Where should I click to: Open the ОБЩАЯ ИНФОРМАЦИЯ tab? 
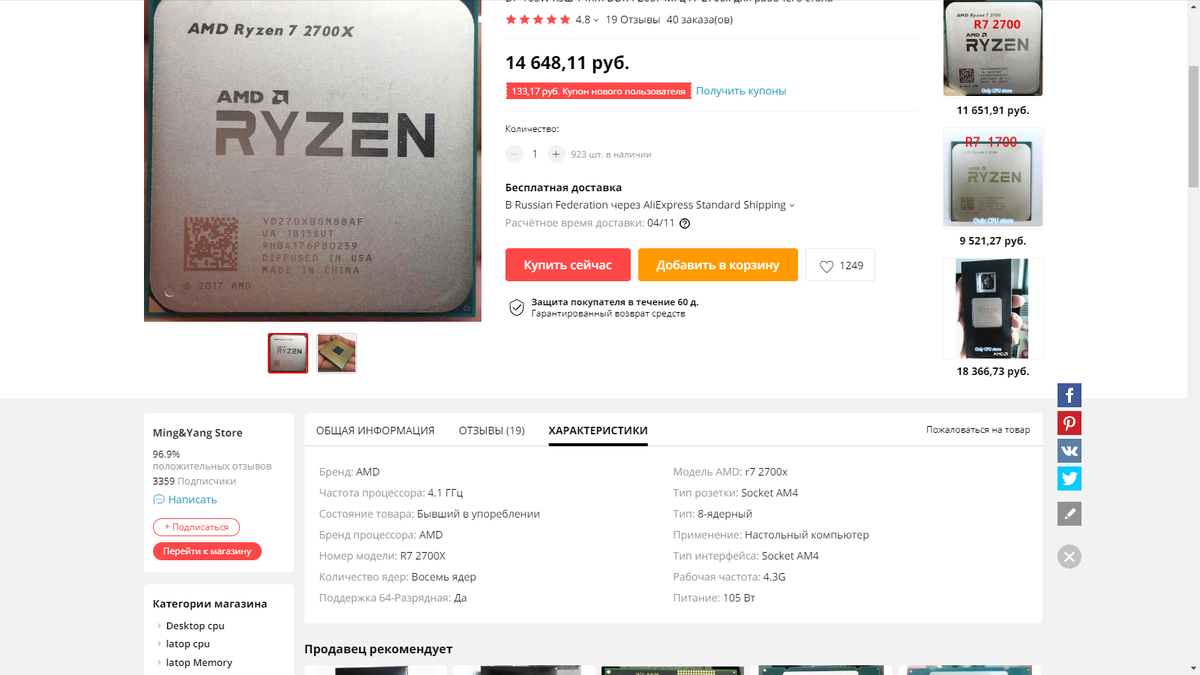pos(375,431)
